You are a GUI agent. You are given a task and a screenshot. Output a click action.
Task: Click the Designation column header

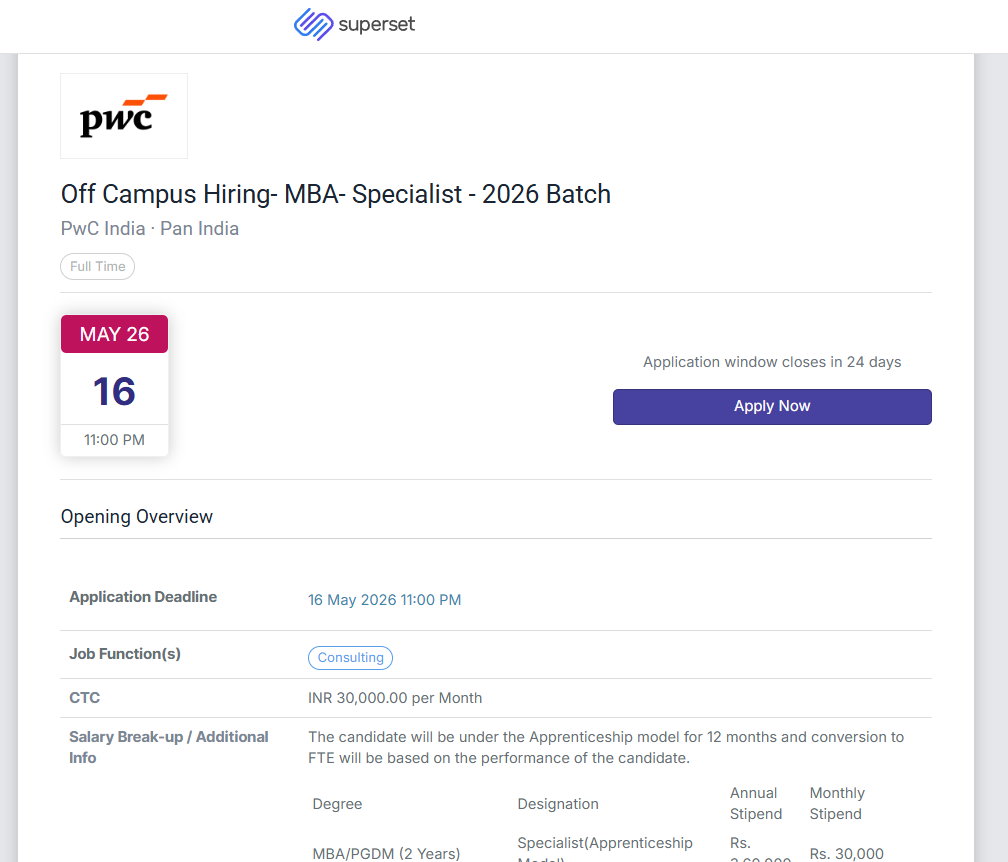(x=558, y=804)
